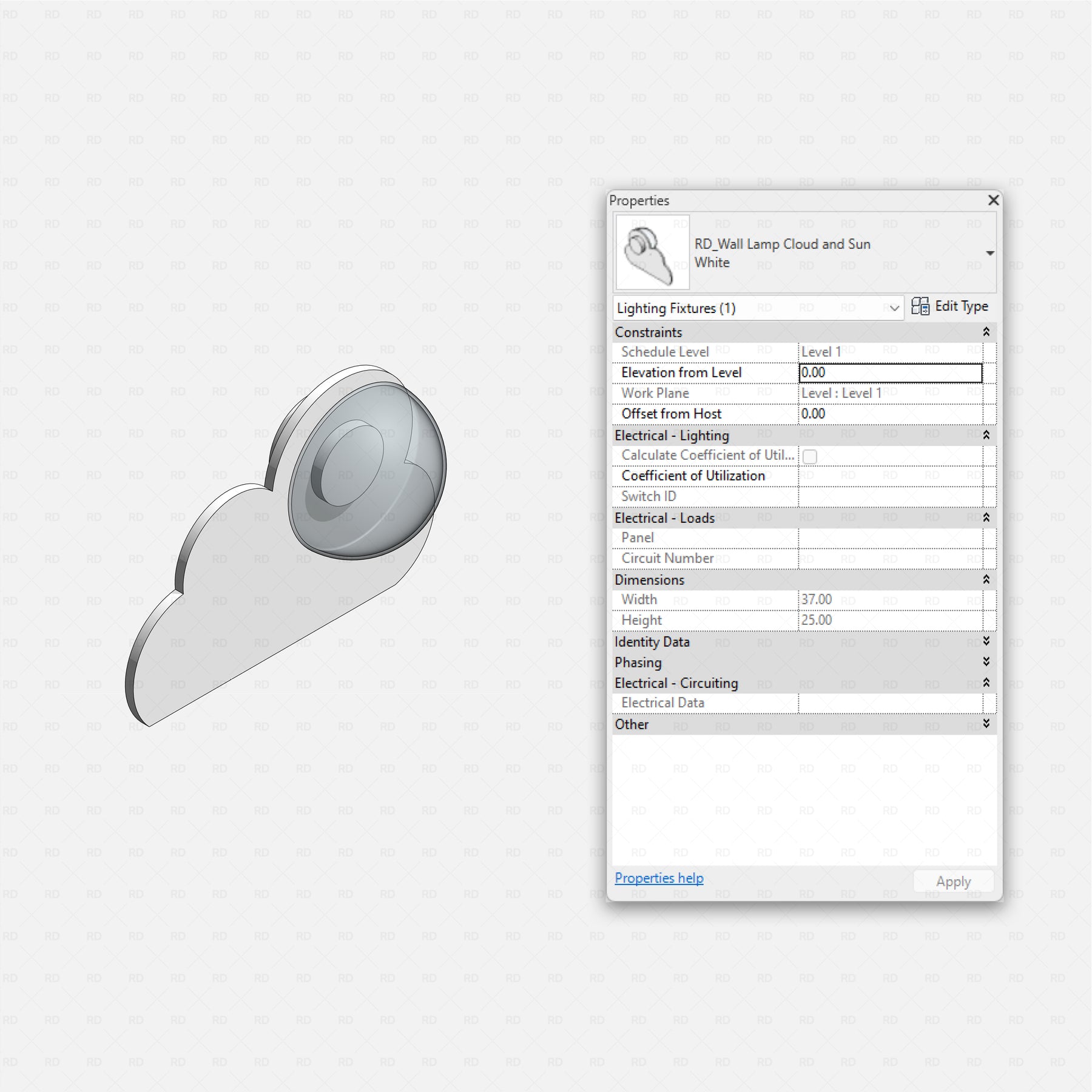Click the Offset from Host value field

pyautogui.click(x=889, y=414)
